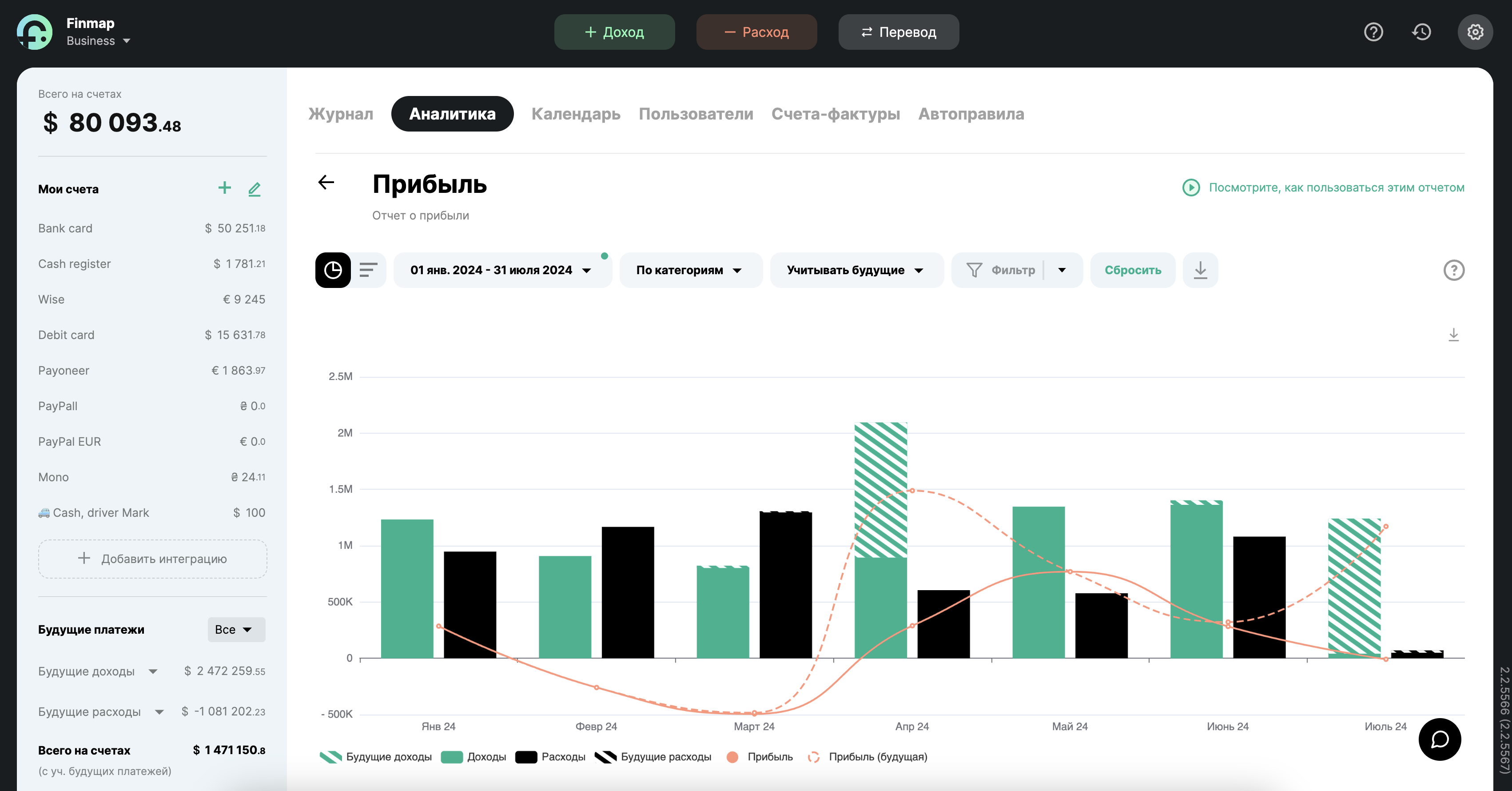Screen dimensions: 1512x791
Task: Click the Сбросить button
Action: pos(1132,270)
